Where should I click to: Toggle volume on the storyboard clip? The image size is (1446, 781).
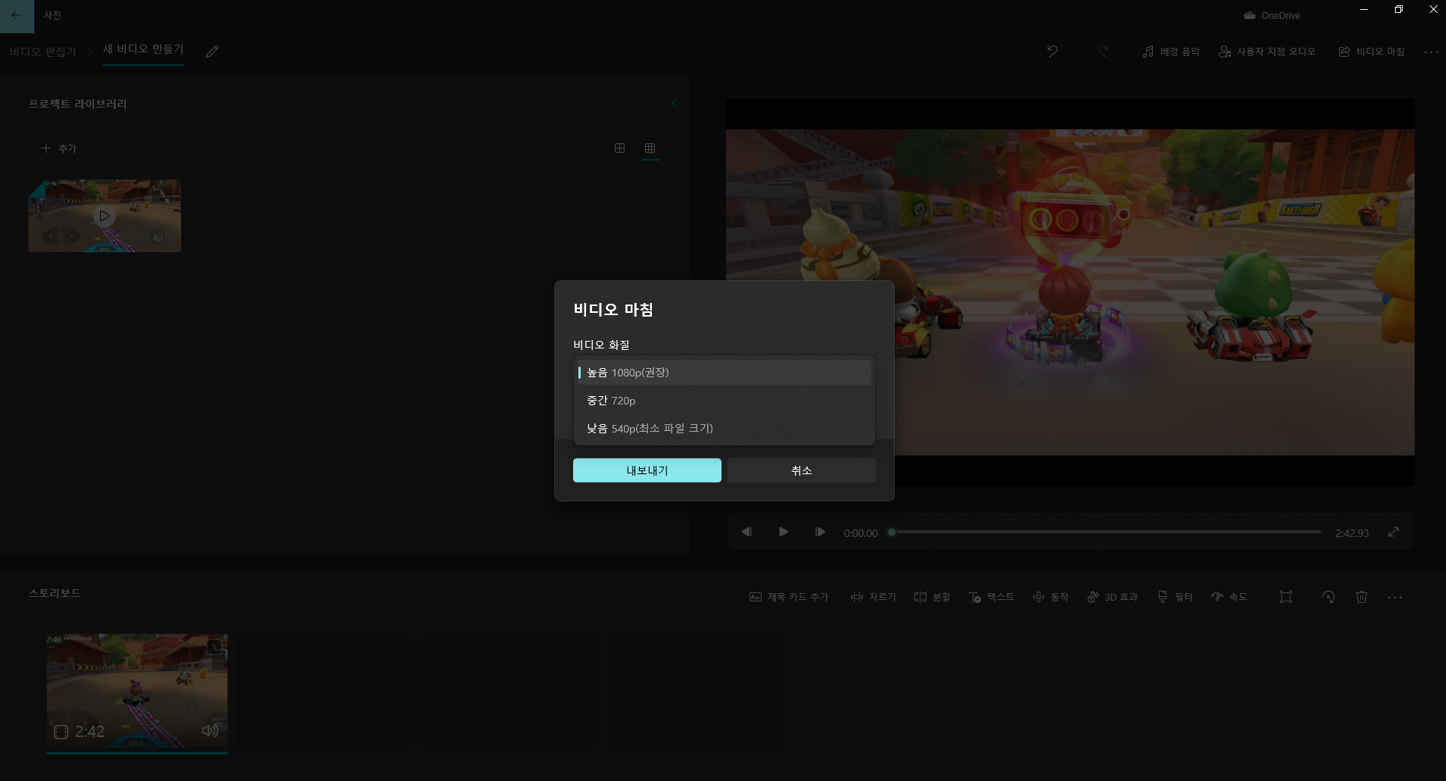pyautogui.click(x=210, y=731)
